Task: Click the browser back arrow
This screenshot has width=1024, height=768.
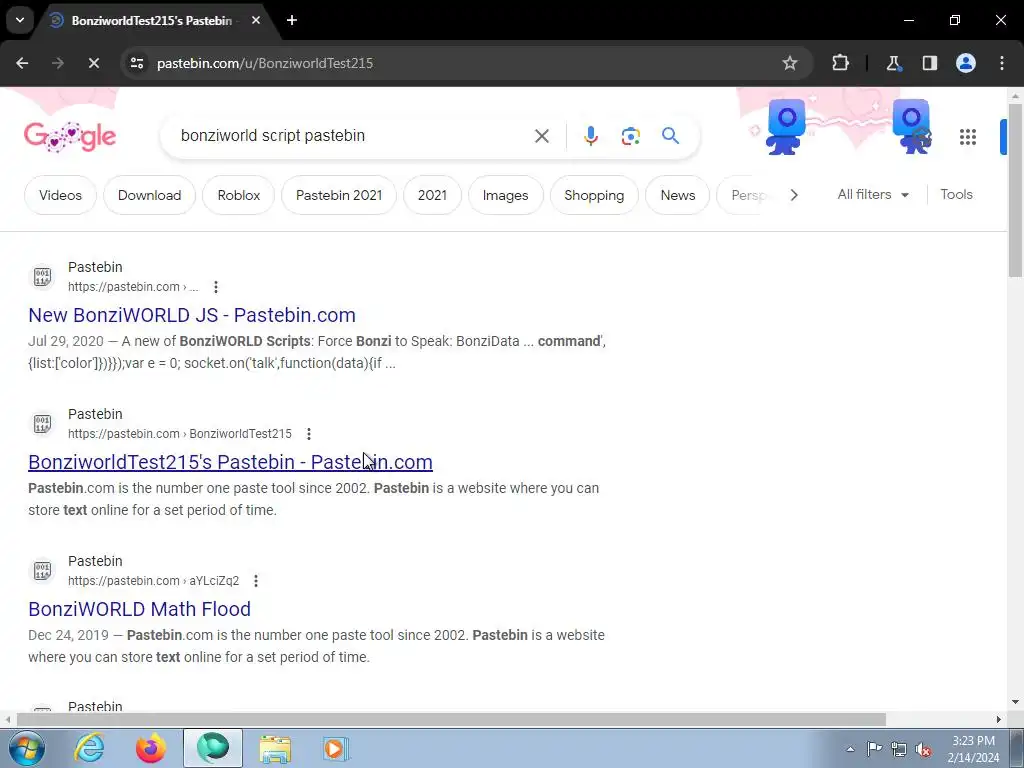Action: (22, 63)
